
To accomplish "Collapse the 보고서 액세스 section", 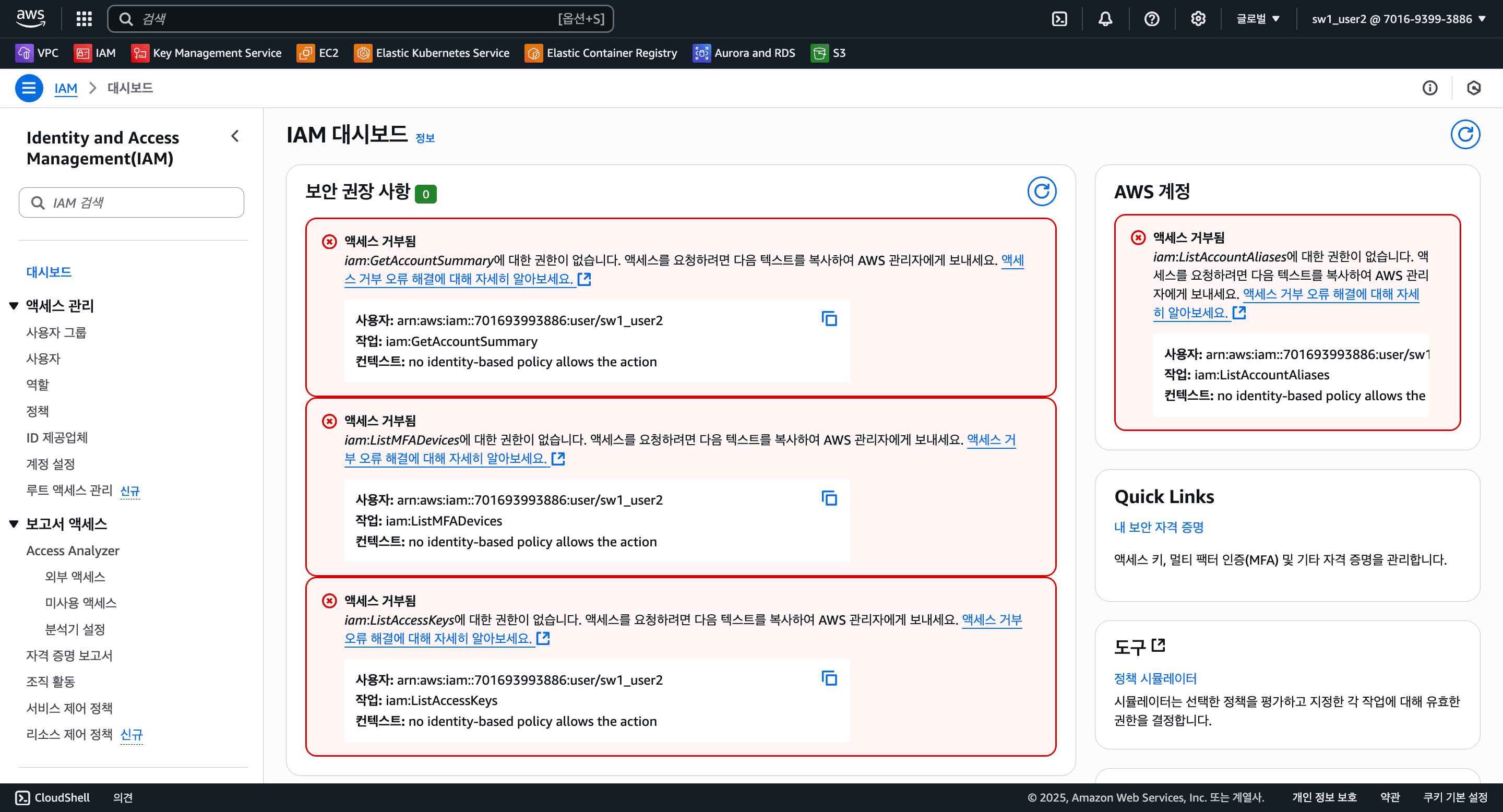I will [x=13, y=523].
